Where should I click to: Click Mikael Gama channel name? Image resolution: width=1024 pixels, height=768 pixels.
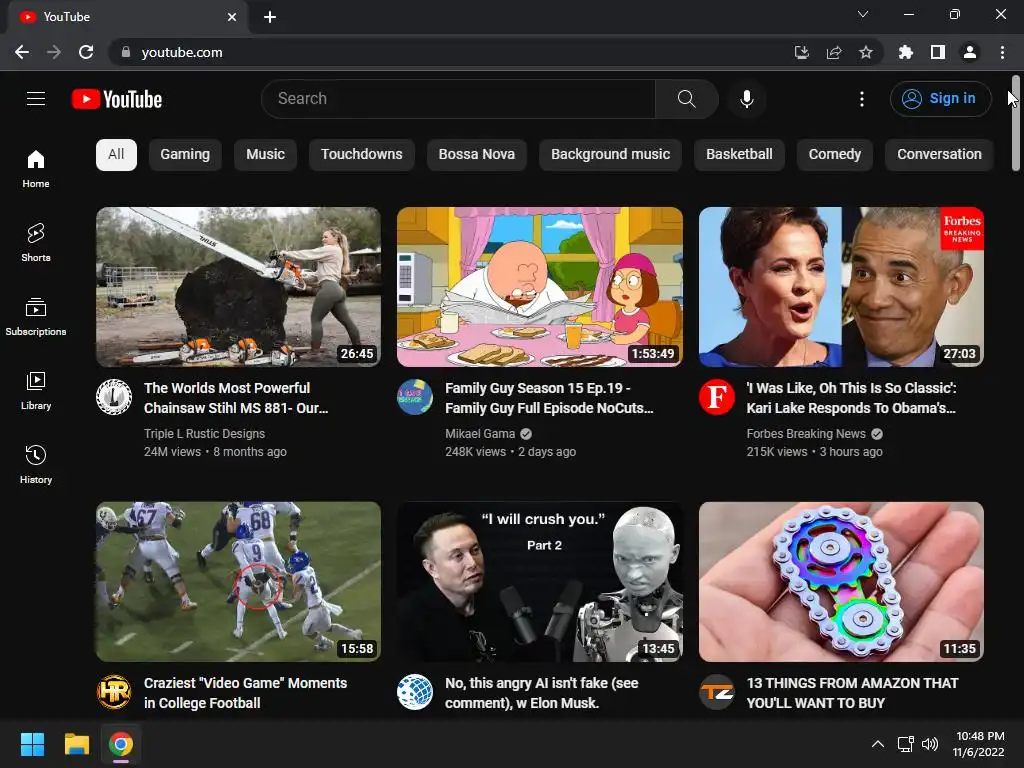coord(480,434)
